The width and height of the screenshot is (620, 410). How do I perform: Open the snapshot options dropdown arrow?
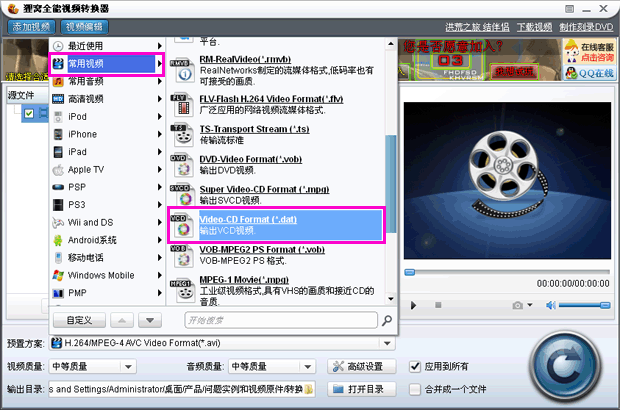(x=530, y=305)
